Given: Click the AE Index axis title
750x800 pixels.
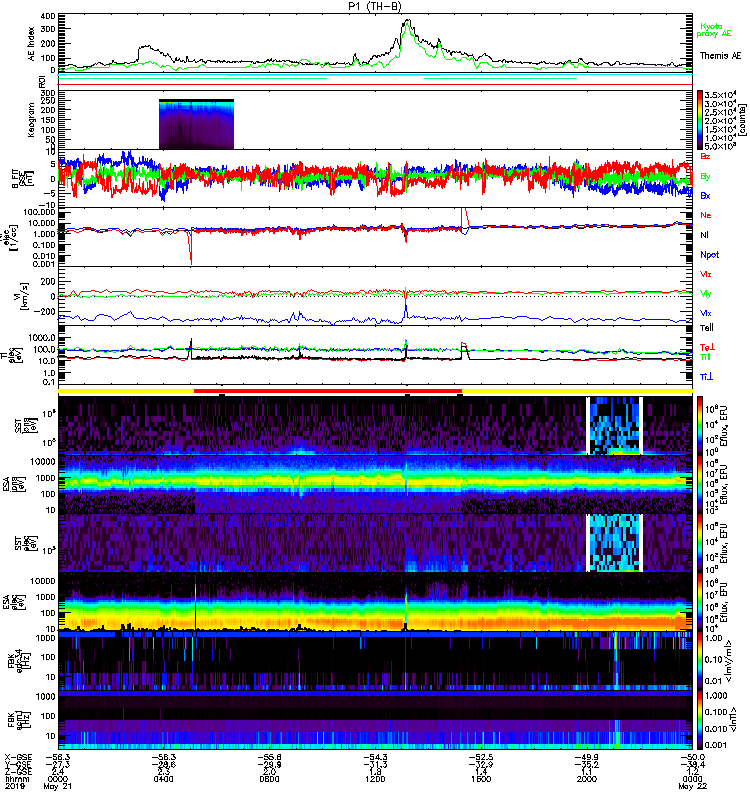Looking at the screenshot, I should click(31, 44).
